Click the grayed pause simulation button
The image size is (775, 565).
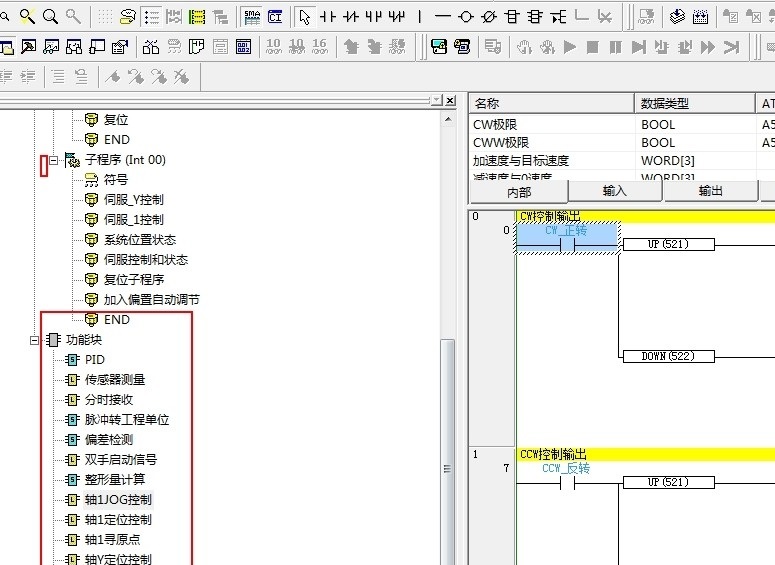pos(615,47)
